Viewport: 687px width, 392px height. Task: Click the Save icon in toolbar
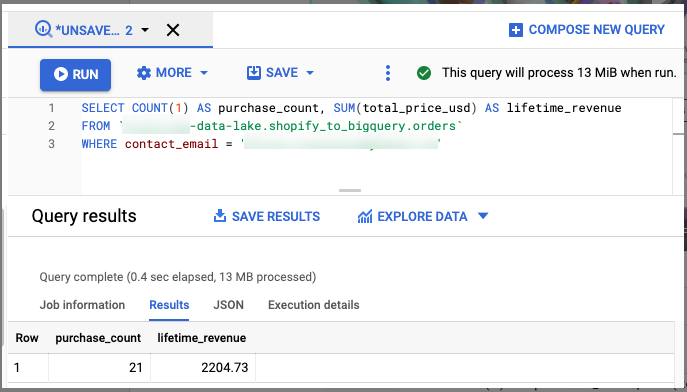coord(254,73)
